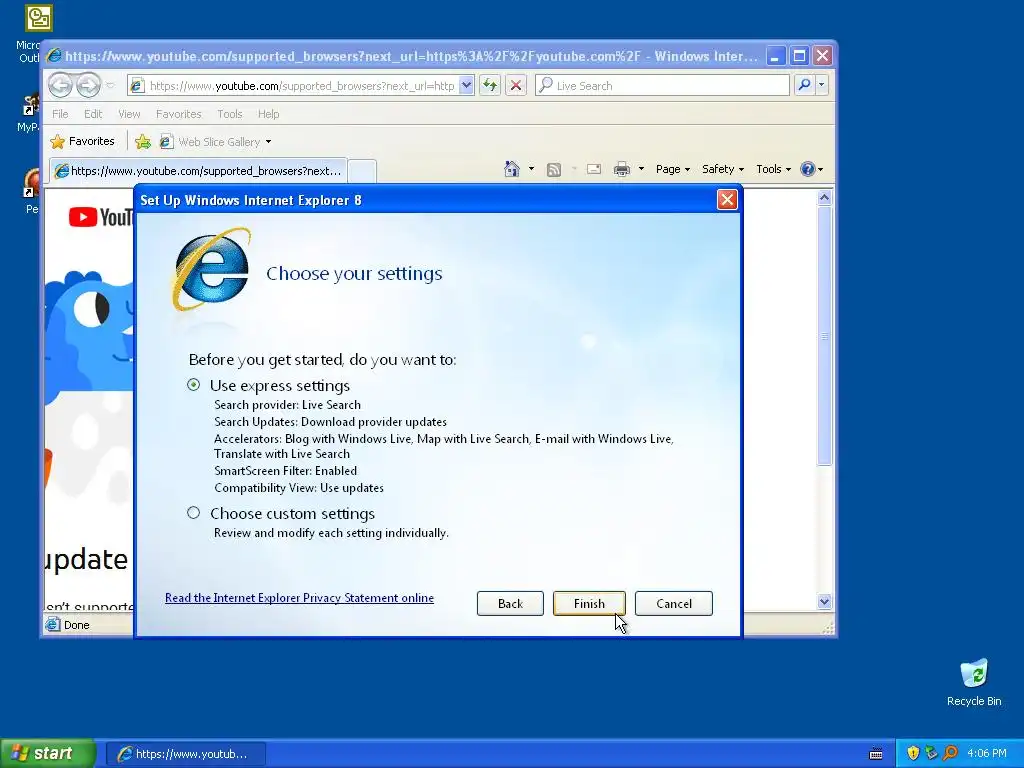Select the Use express settings option

193,385
